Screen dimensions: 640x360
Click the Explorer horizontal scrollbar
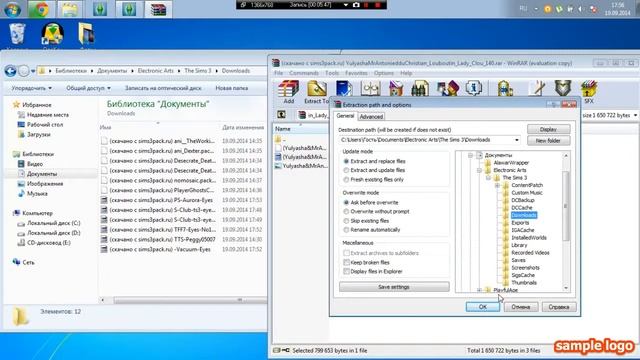[190, 300]
